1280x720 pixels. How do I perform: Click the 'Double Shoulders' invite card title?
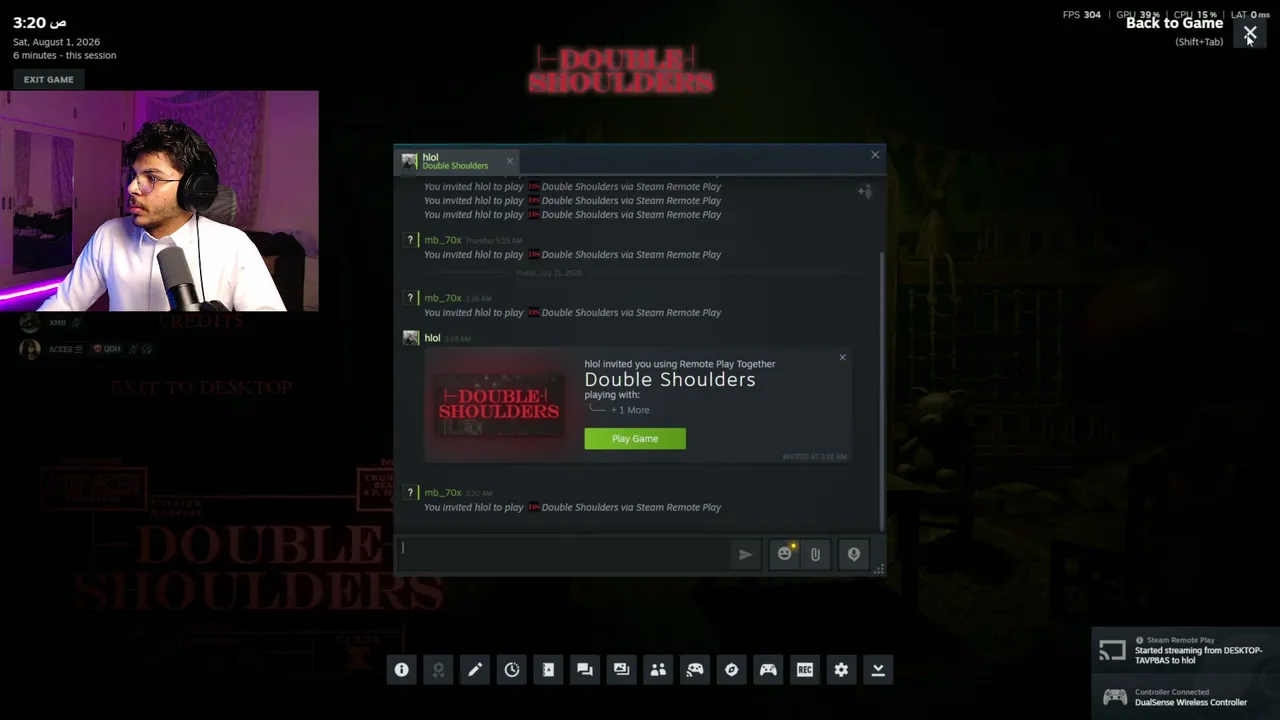670,380
